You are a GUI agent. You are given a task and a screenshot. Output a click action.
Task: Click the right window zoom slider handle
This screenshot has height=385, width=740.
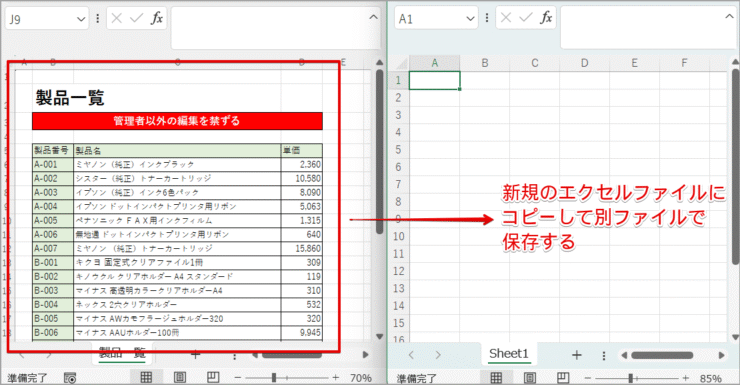pos(631,378)
